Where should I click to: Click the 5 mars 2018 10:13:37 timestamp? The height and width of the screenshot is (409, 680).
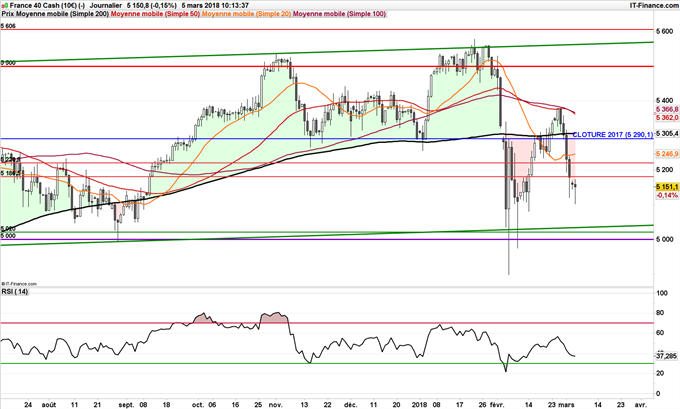pyautogui.click(x=215, y=5)
